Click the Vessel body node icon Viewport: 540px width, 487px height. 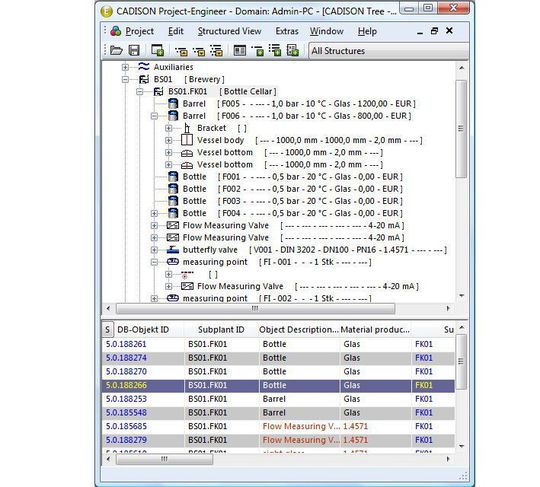pyautogui.click(x=187, y=140)
